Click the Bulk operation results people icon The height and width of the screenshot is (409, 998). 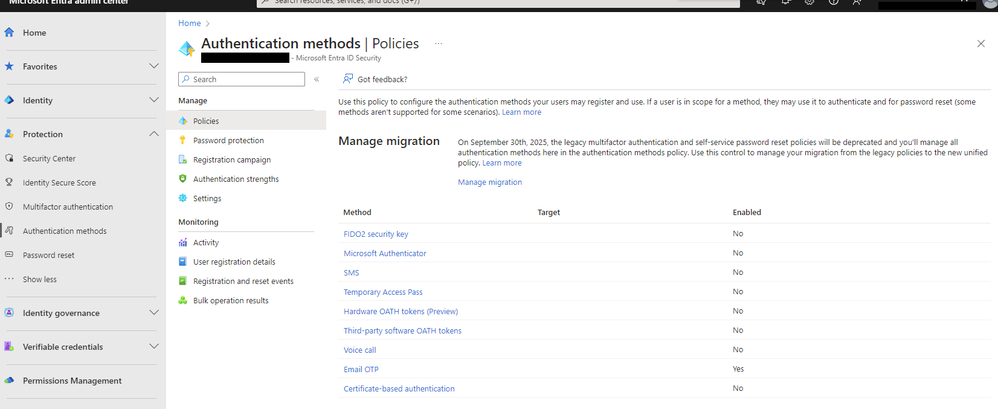click(x=183, y=300)
